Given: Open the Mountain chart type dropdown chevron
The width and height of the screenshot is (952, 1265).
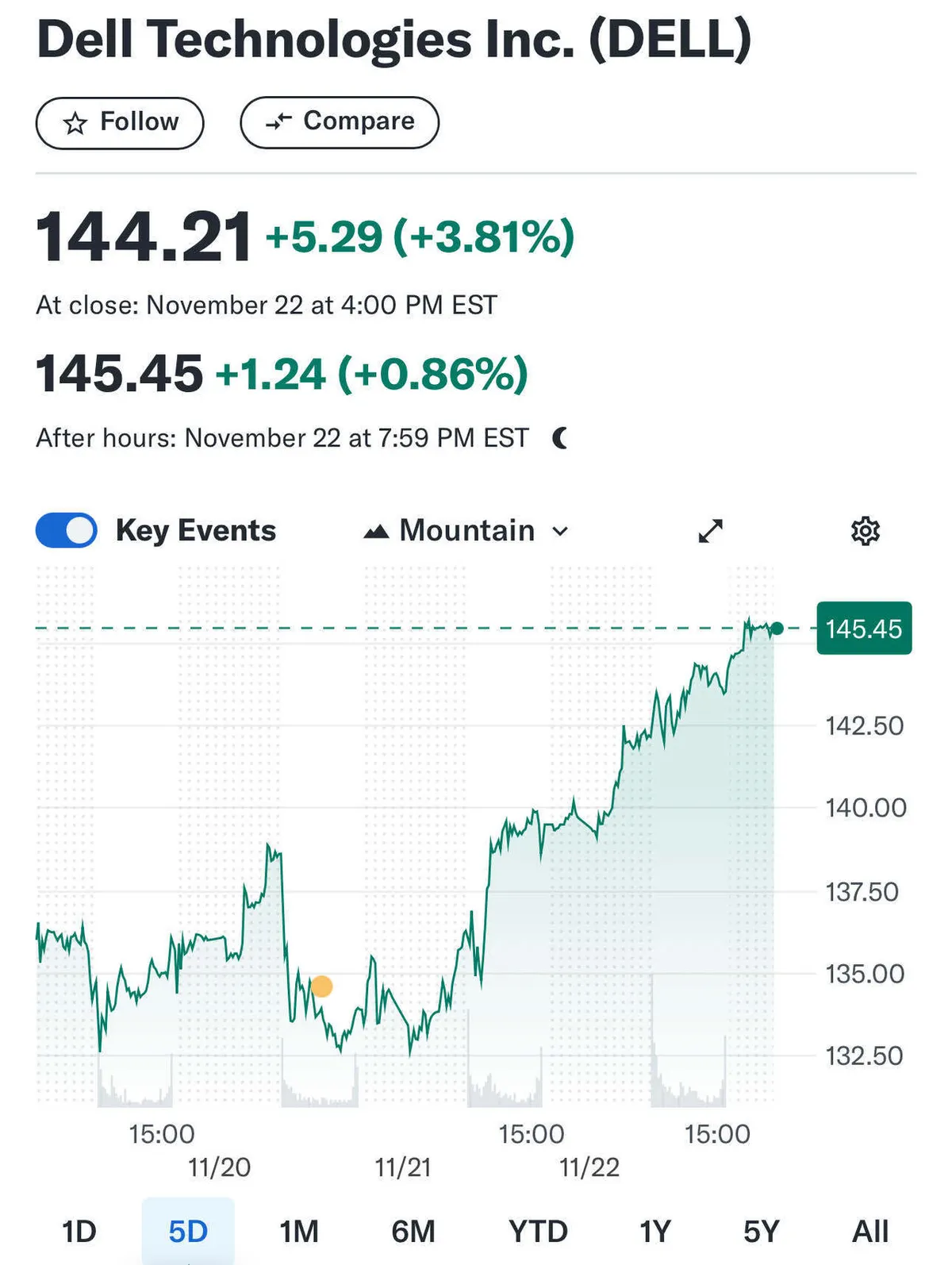Looking at the screenshot, I should (x=560, y=532).
